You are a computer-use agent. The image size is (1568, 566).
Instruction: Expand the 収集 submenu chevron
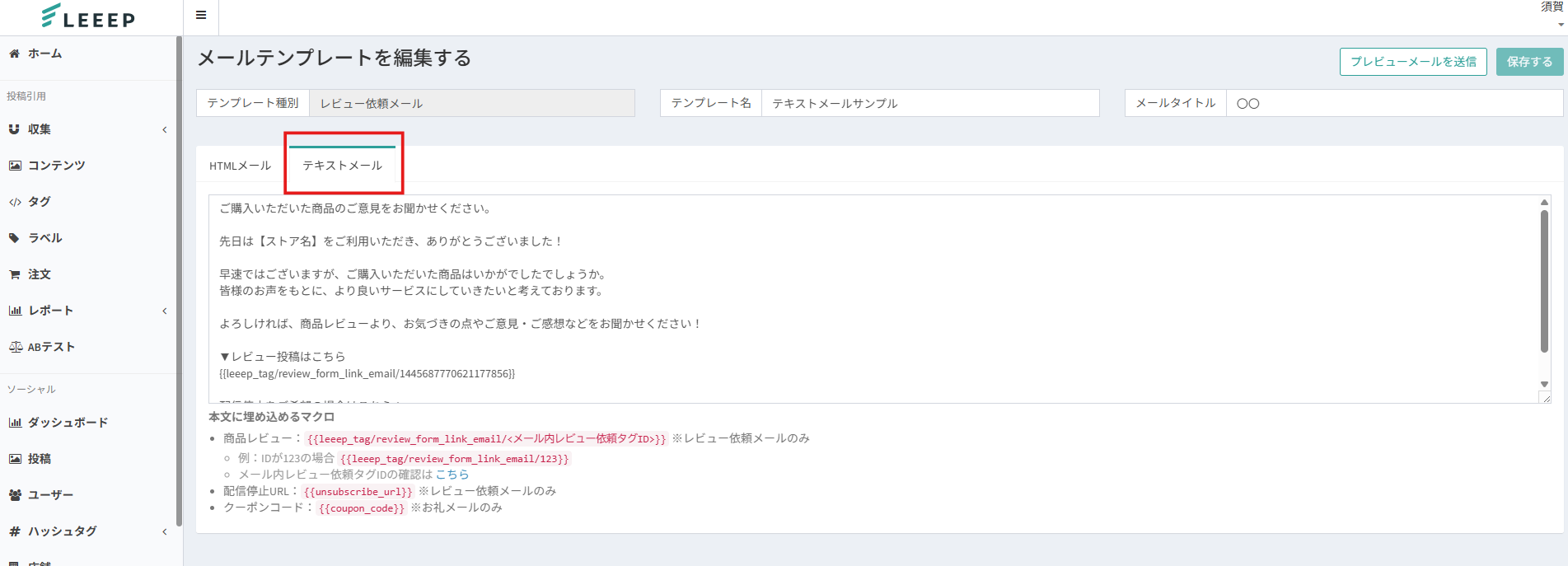point(165,129)
